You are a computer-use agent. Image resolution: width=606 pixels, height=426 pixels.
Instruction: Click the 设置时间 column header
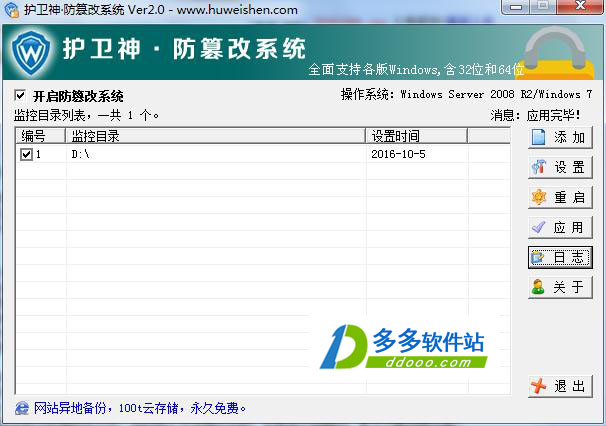pyautogui.click(x=416, y=136)
